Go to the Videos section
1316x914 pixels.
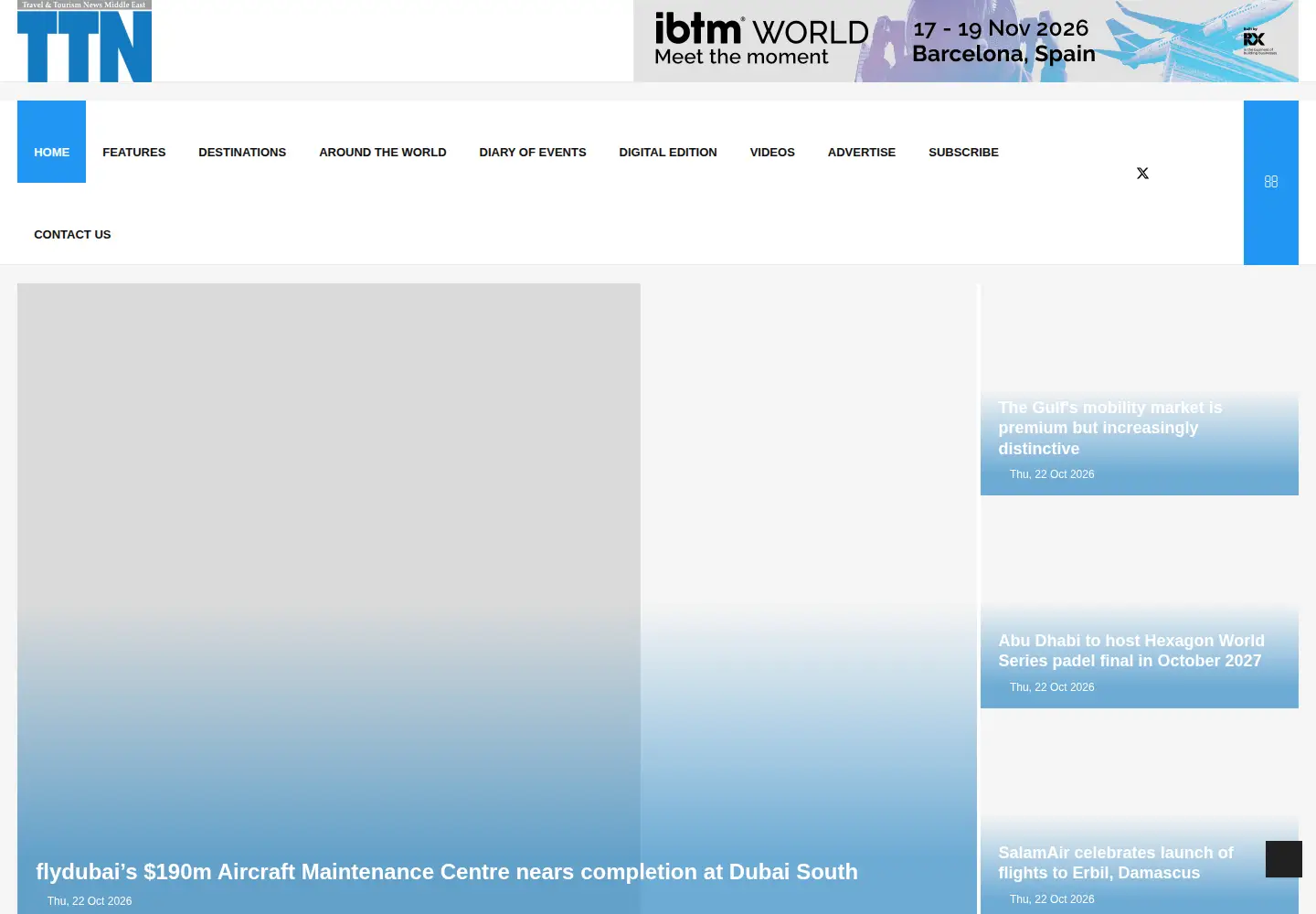click(x=772, y=152)
